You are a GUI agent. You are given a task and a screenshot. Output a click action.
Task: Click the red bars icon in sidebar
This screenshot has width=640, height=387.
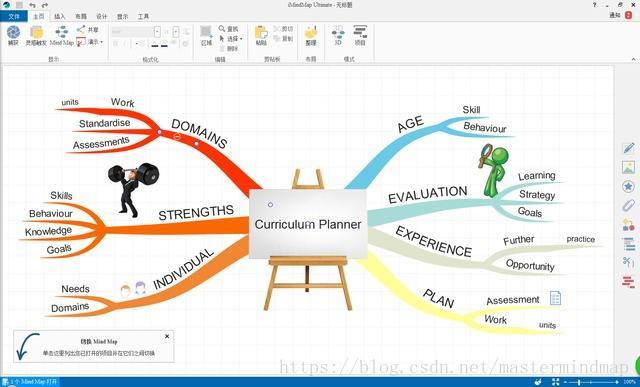click(629, 282)
